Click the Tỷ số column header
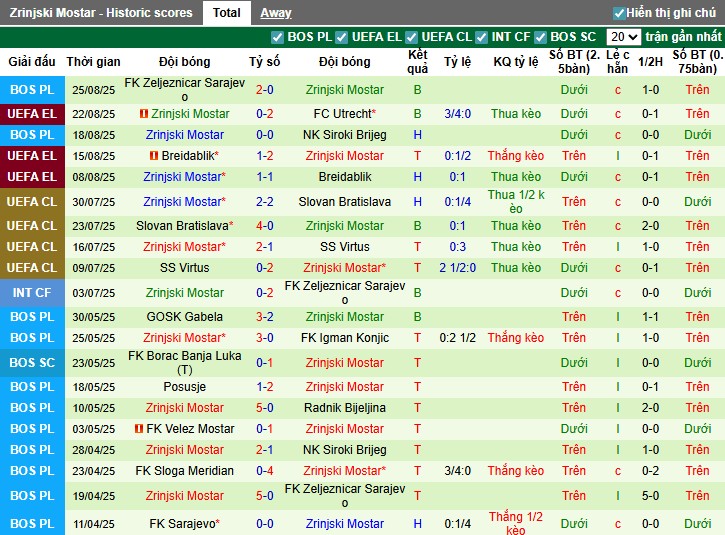The height and width of the screenshot is (535, 725). coord(265,61)
